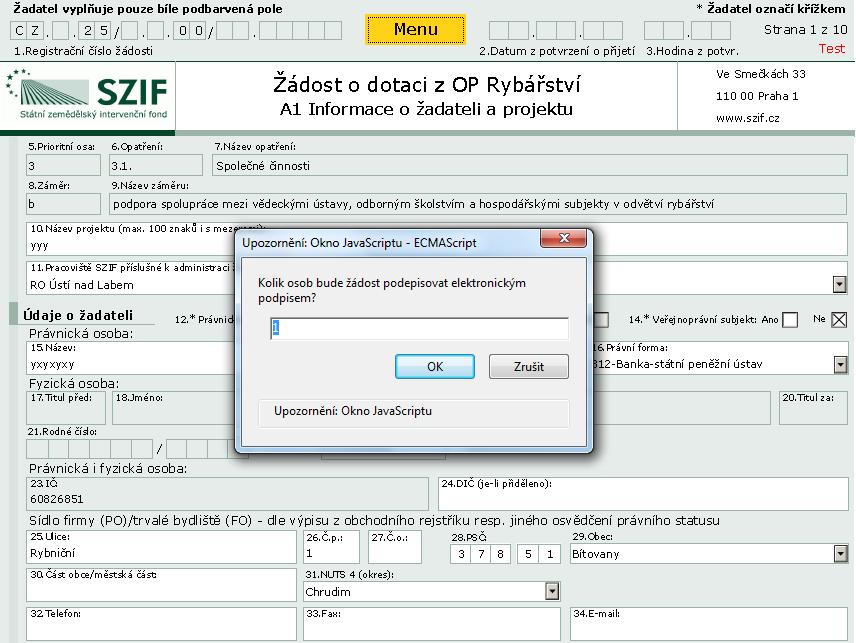
Task: Click the www.szif.cz address text
Action: pos(747,118)
